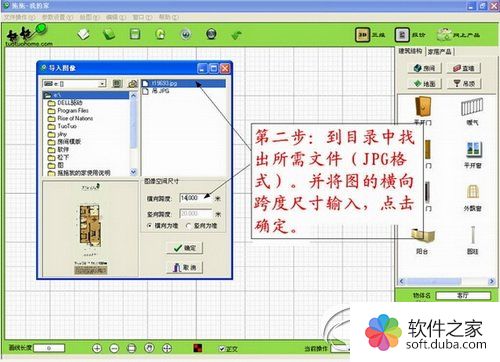Open the 编辑 edit menu
The width and height of the screenshot is (500, 362).
(x=116, y=17)
